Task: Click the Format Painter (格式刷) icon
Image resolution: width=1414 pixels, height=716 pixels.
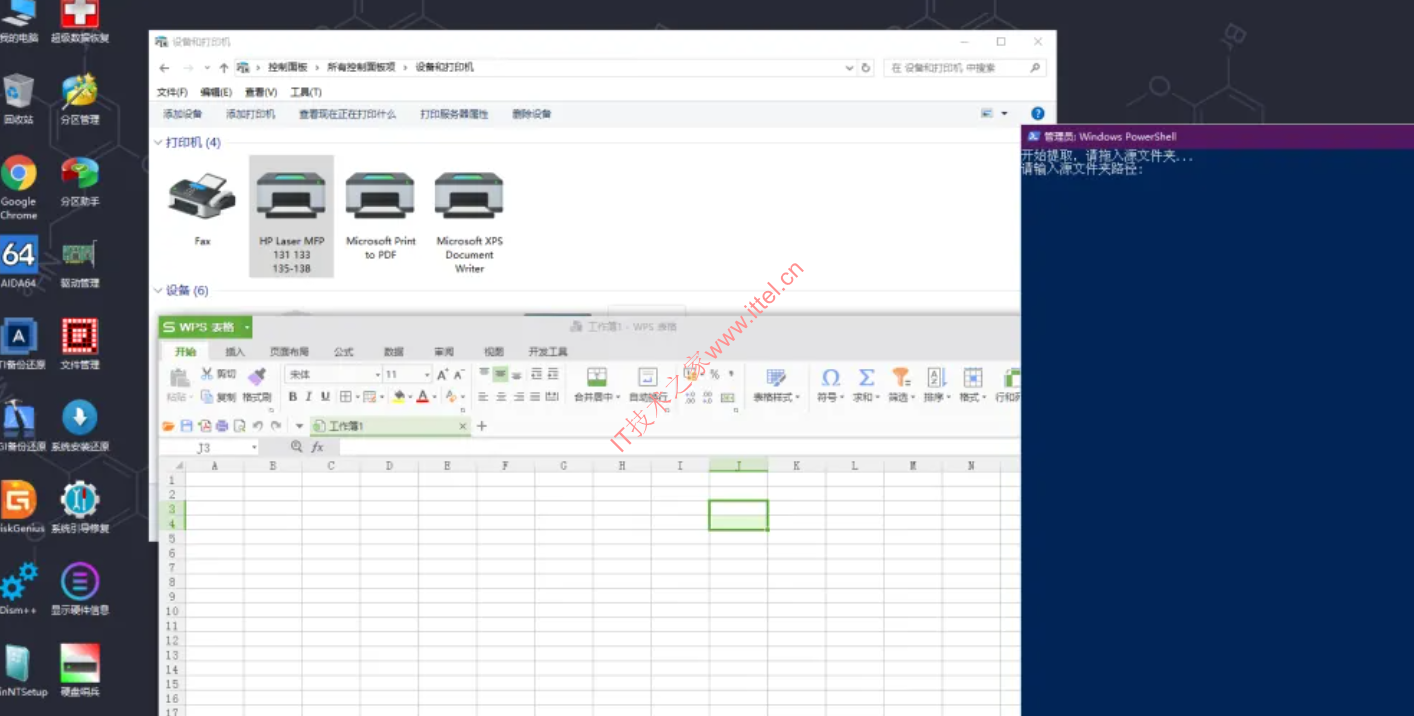Action: (x=257, y=378)
